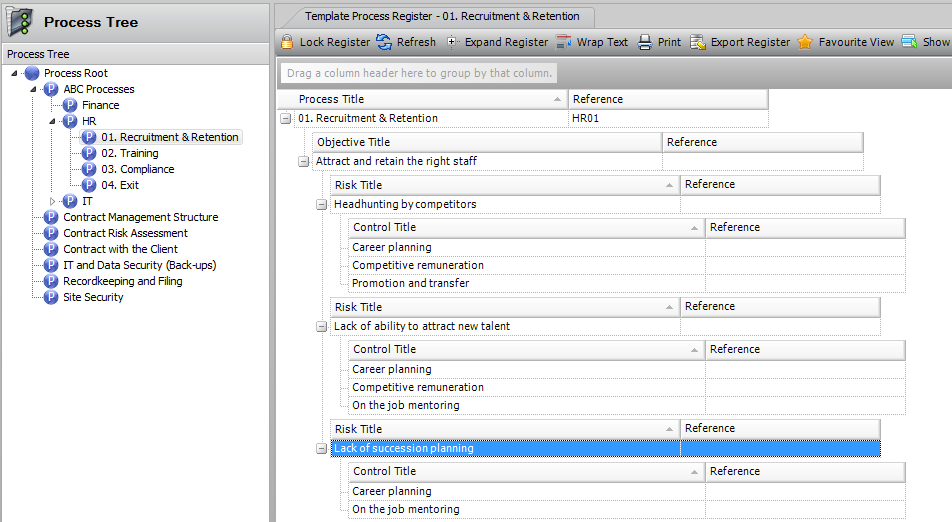Select the Promotion and transfer control row
952x522 pixels.
(626, 283)
